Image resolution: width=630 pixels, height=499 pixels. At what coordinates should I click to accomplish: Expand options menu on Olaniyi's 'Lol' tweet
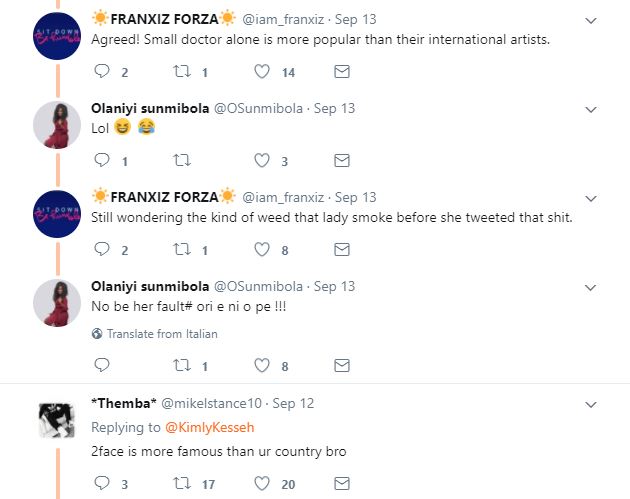click(590, 109)
